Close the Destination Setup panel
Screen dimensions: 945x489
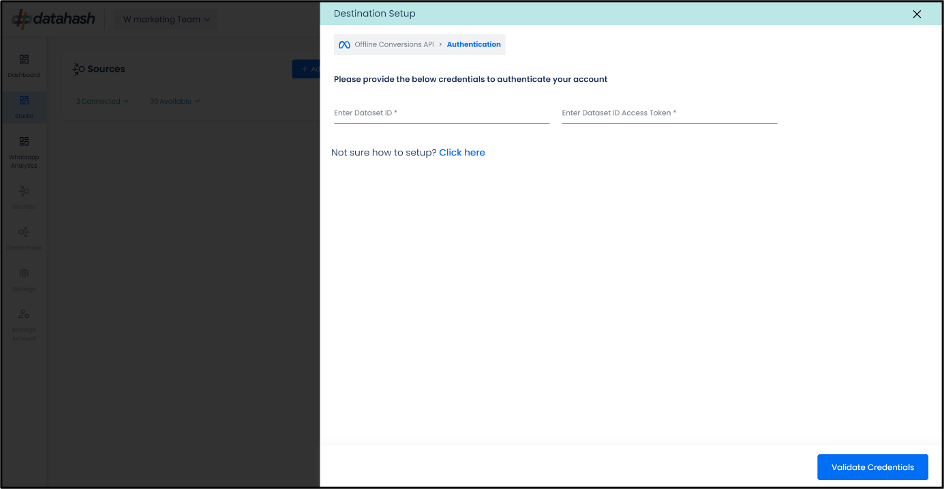tap(917, 14)
